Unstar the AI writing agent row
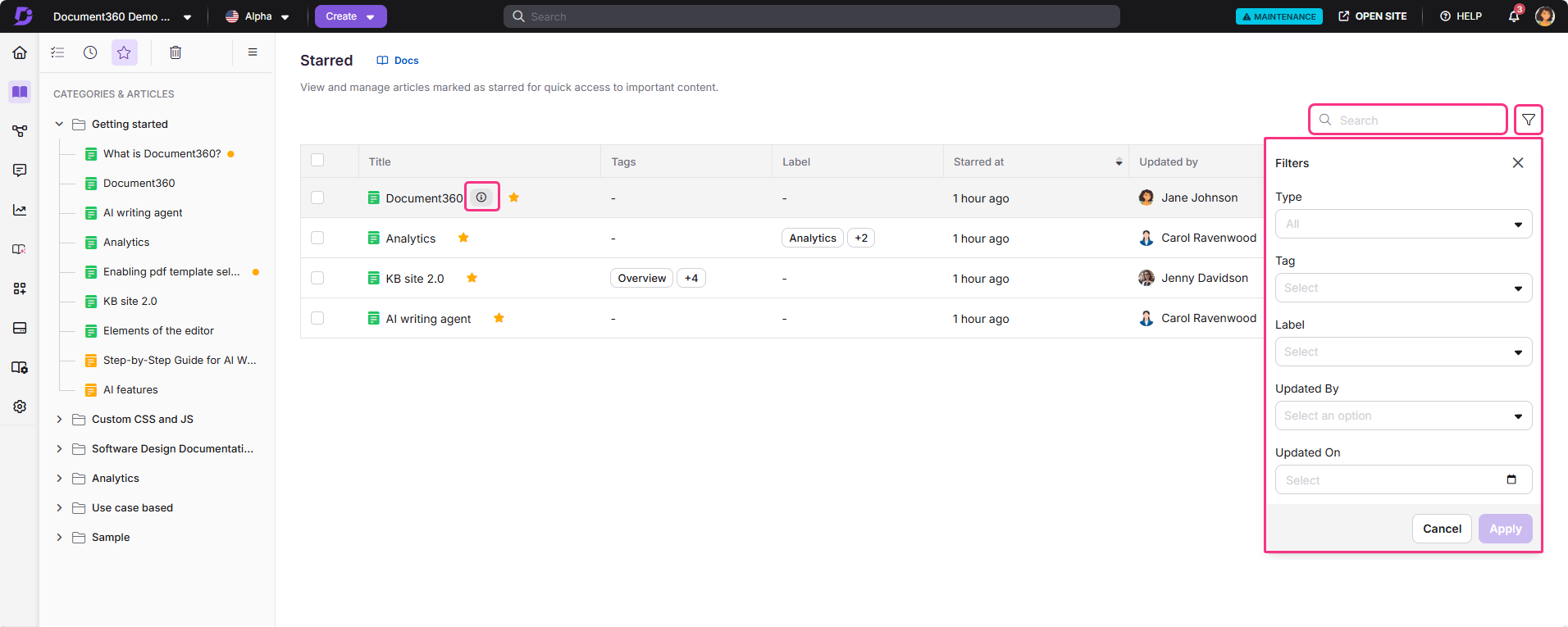The width and height of the screenshot is (1568, 627). pos(499,318)
